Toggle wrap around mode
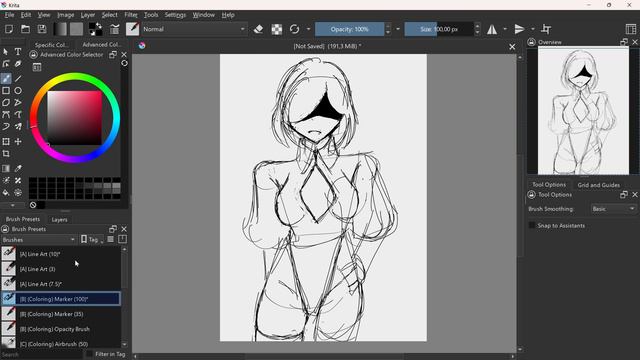The width and height of the screenshot is (640, 360). [x=546, y=29]
